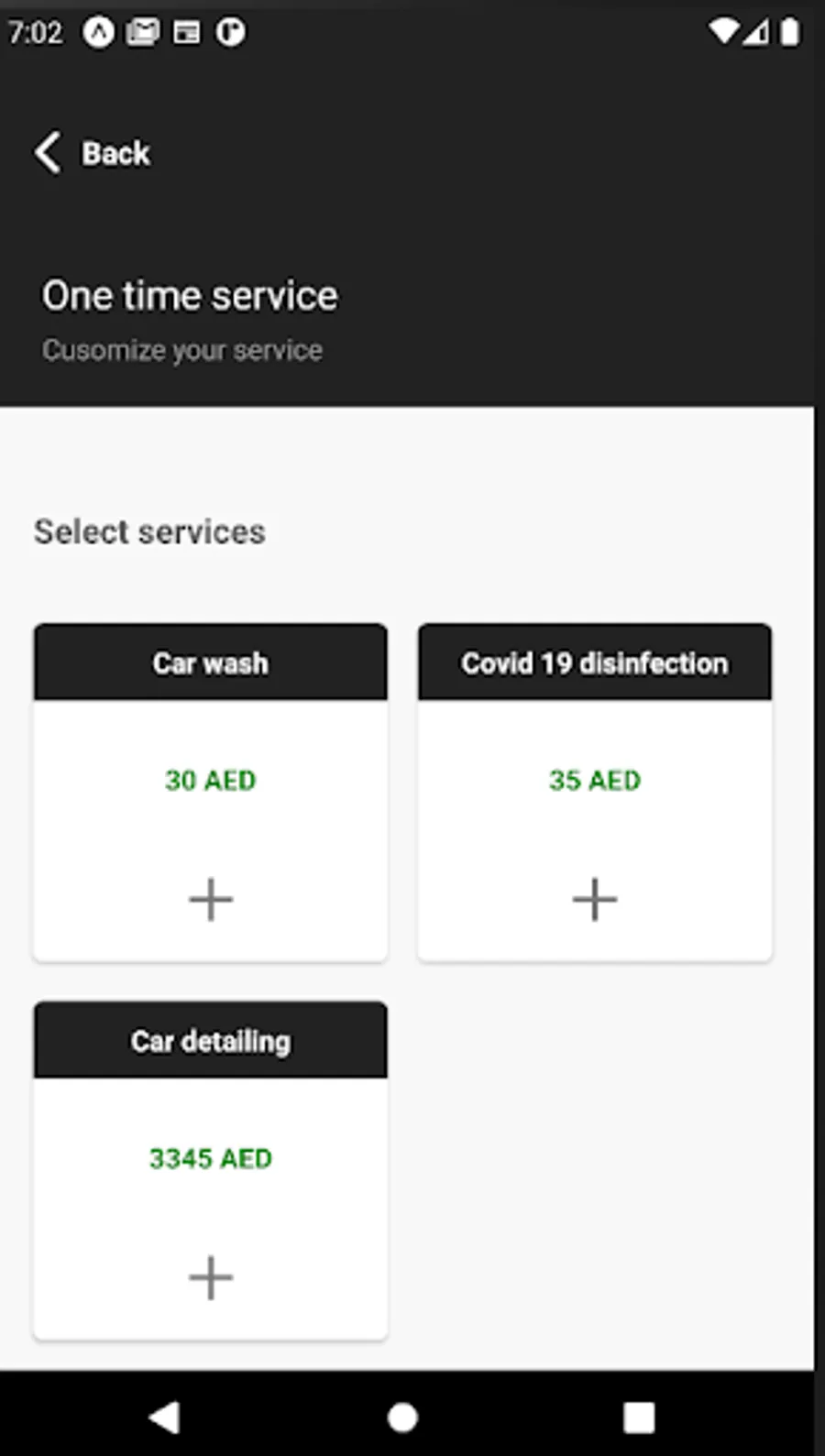This screenshot has height=1456, width=825.
Task: Select the Car wash card header
Action: point(211,662)
